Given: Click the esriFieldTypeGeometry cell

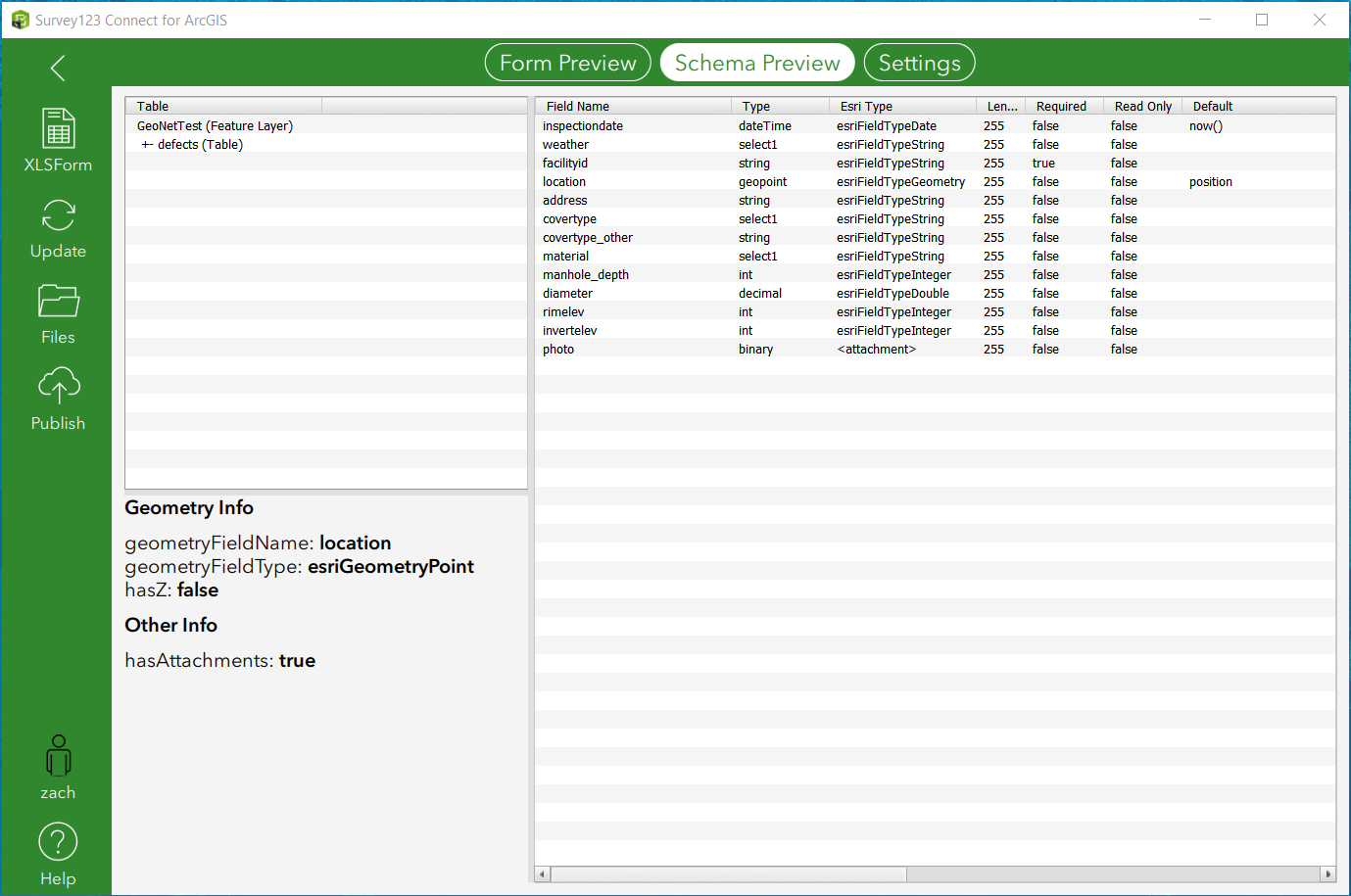Looking at the screenshot, I should click(900, 181).
